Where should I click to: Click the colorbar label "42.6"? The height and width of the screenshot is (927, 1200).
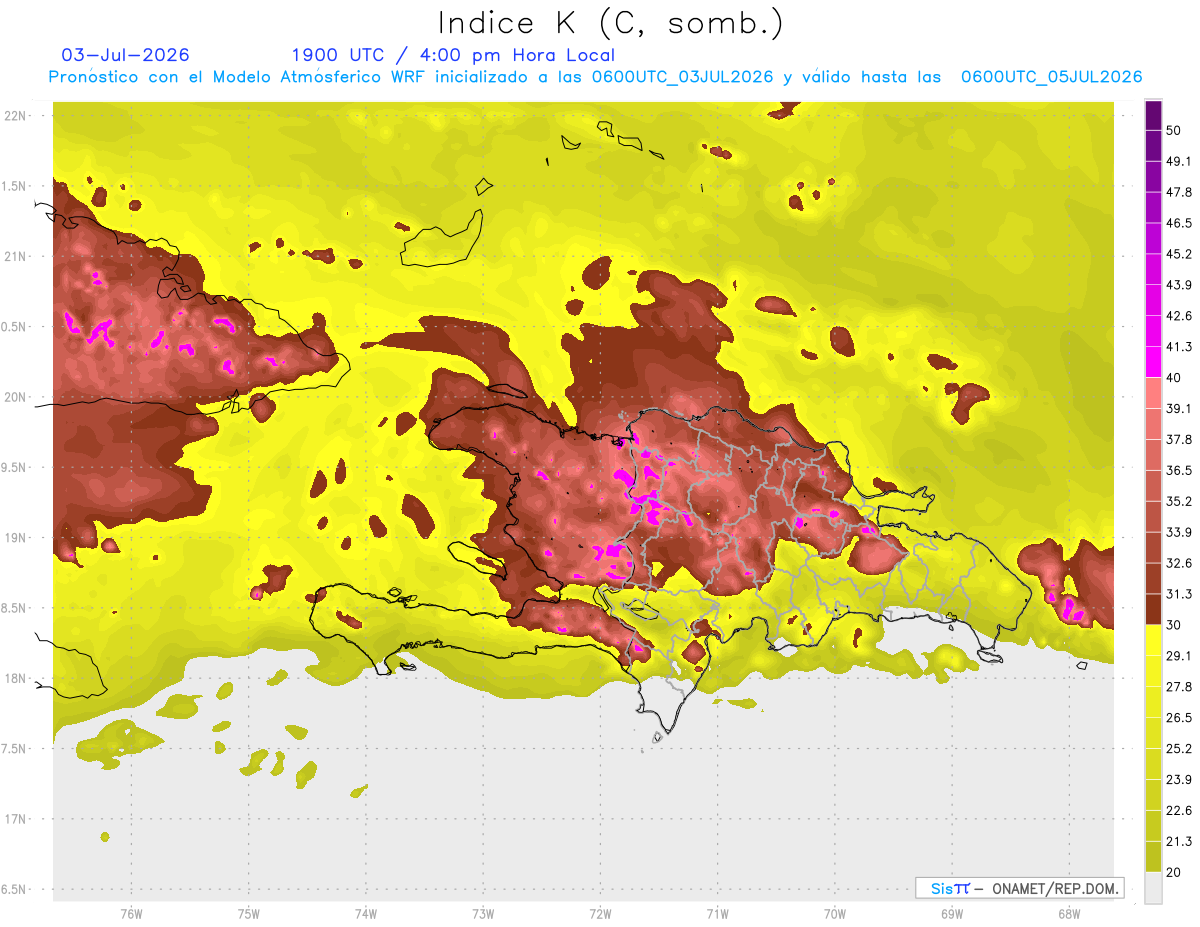click(1178, 316)
